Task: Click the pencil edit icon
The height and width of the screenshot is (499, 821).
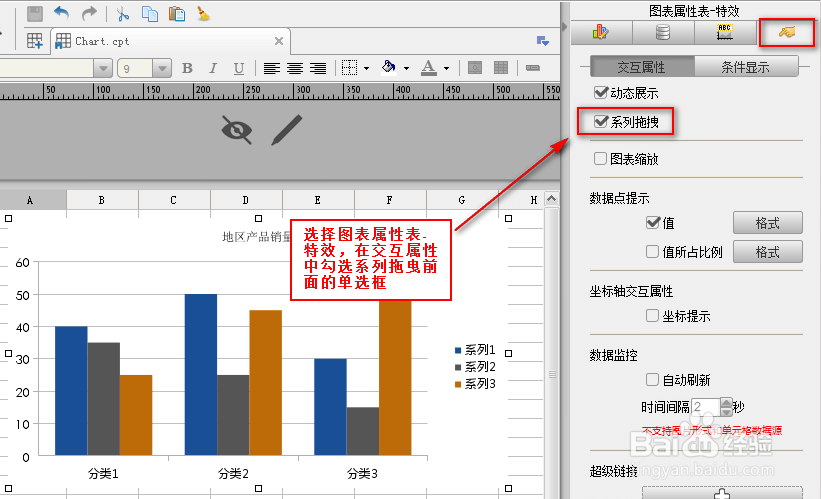Action: point(286,130)
